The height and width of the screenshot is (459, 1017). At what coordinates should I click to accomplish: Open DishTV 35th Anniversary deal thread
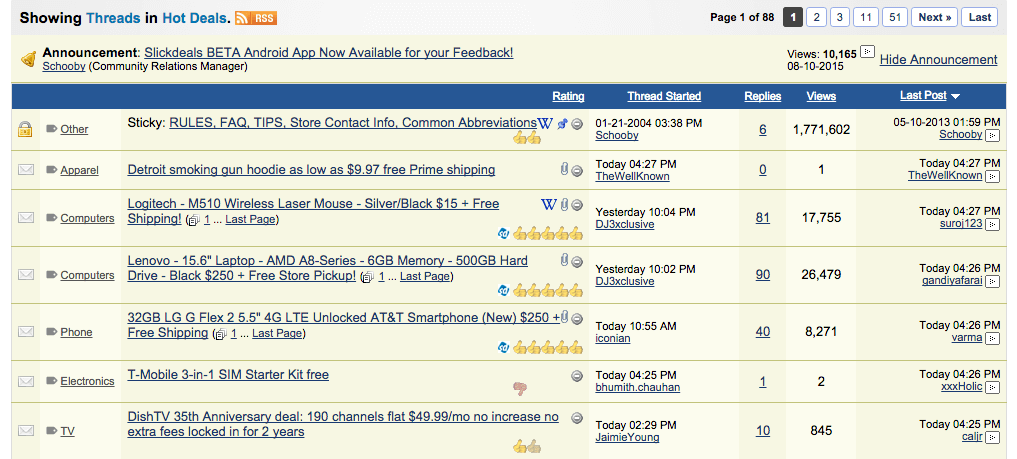pyautogui.click(x=343, y=424)
